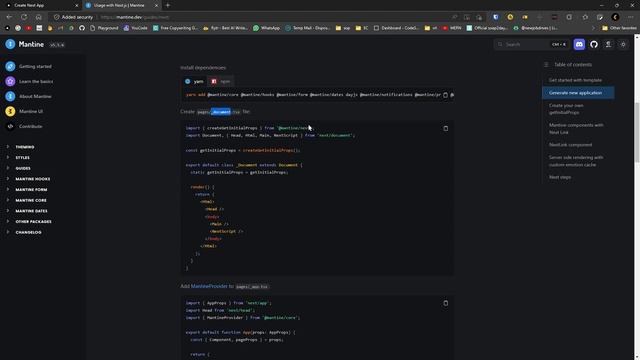Open the browser settings and more menu
Image resolution: width=640 pixels, height=360 pixels.
631,17
